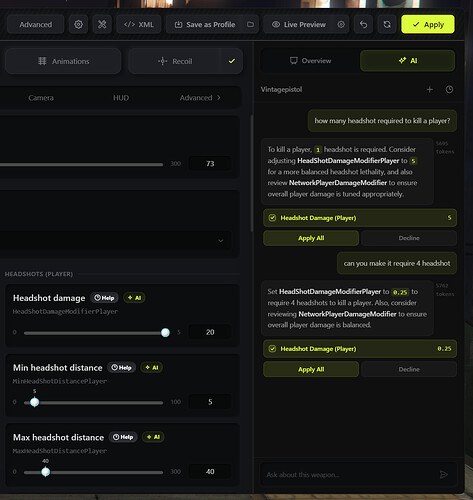Screen dimensions: 473x500
Task: Click the Max headshot distance slider handle
Action: point(46,472)
